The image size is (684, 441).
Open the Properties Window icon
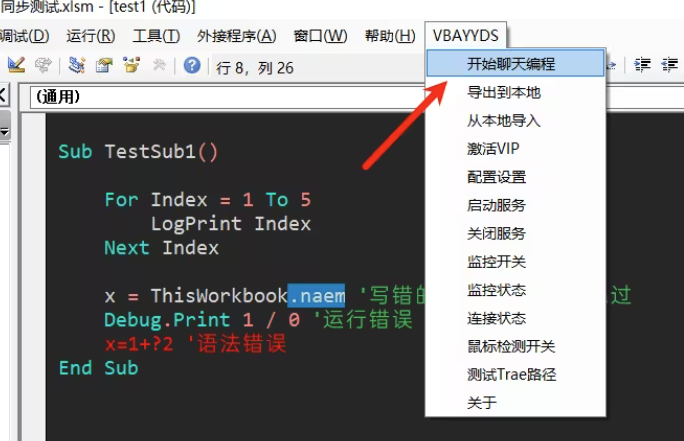coord(104,65)
